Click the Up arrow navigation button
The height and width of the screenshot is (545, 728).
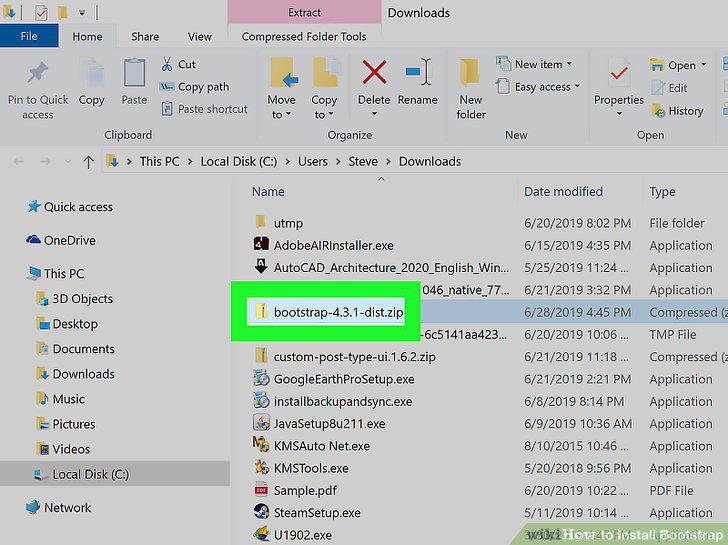(88, 162)
